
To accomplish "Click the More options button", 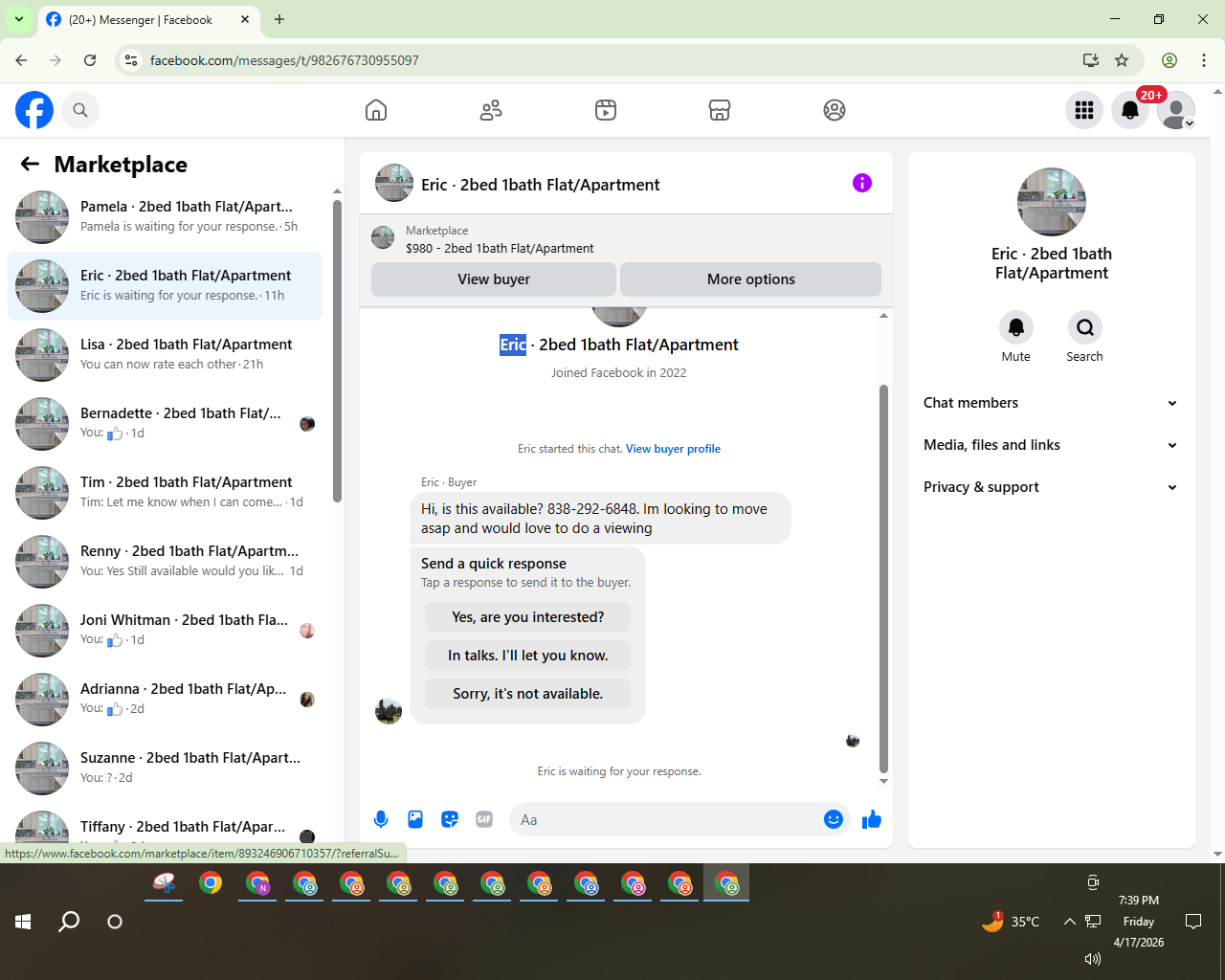I will (751, 279).
